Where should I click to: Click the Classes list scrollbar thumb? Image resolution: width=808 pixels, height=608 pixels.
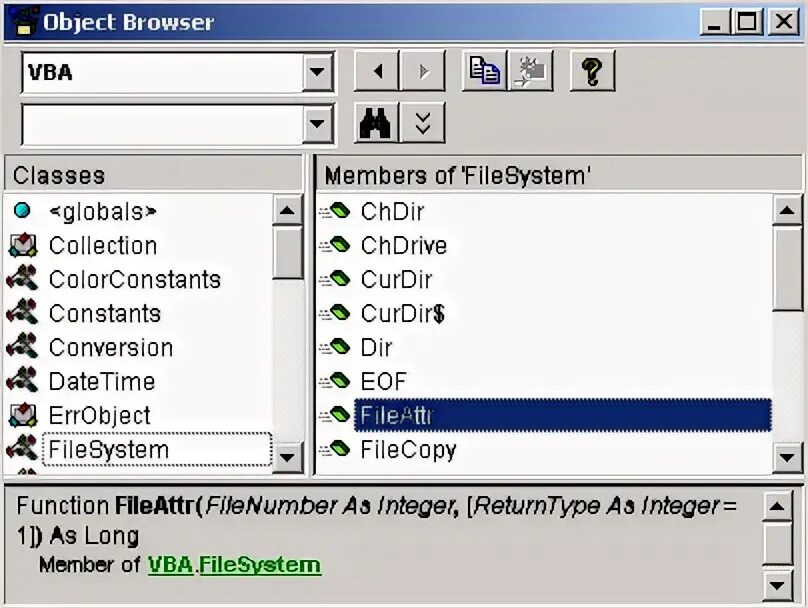pos(287,253)
